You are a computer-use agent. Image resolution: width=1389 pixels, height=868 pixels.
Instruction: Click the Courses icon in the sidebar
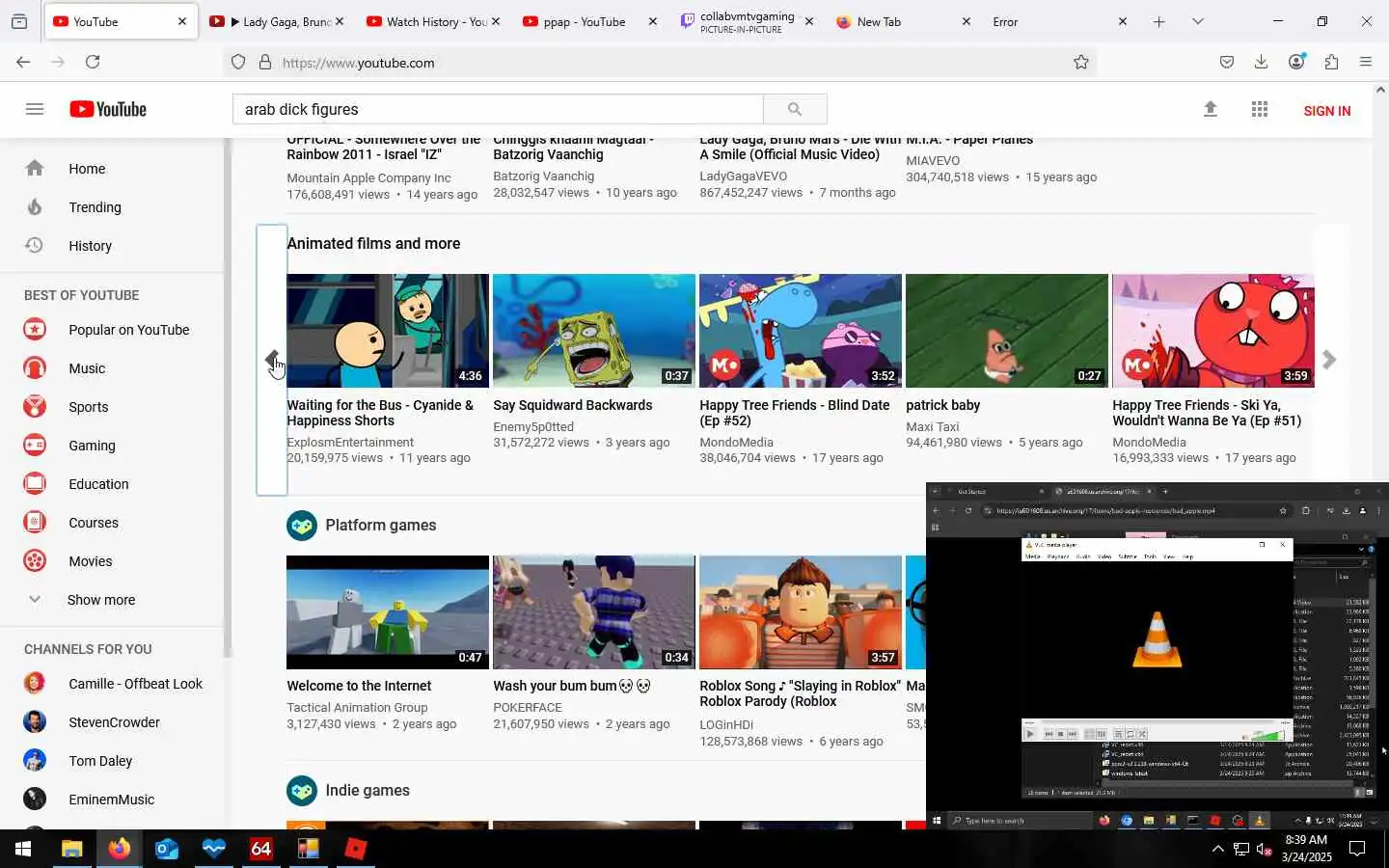35,523
